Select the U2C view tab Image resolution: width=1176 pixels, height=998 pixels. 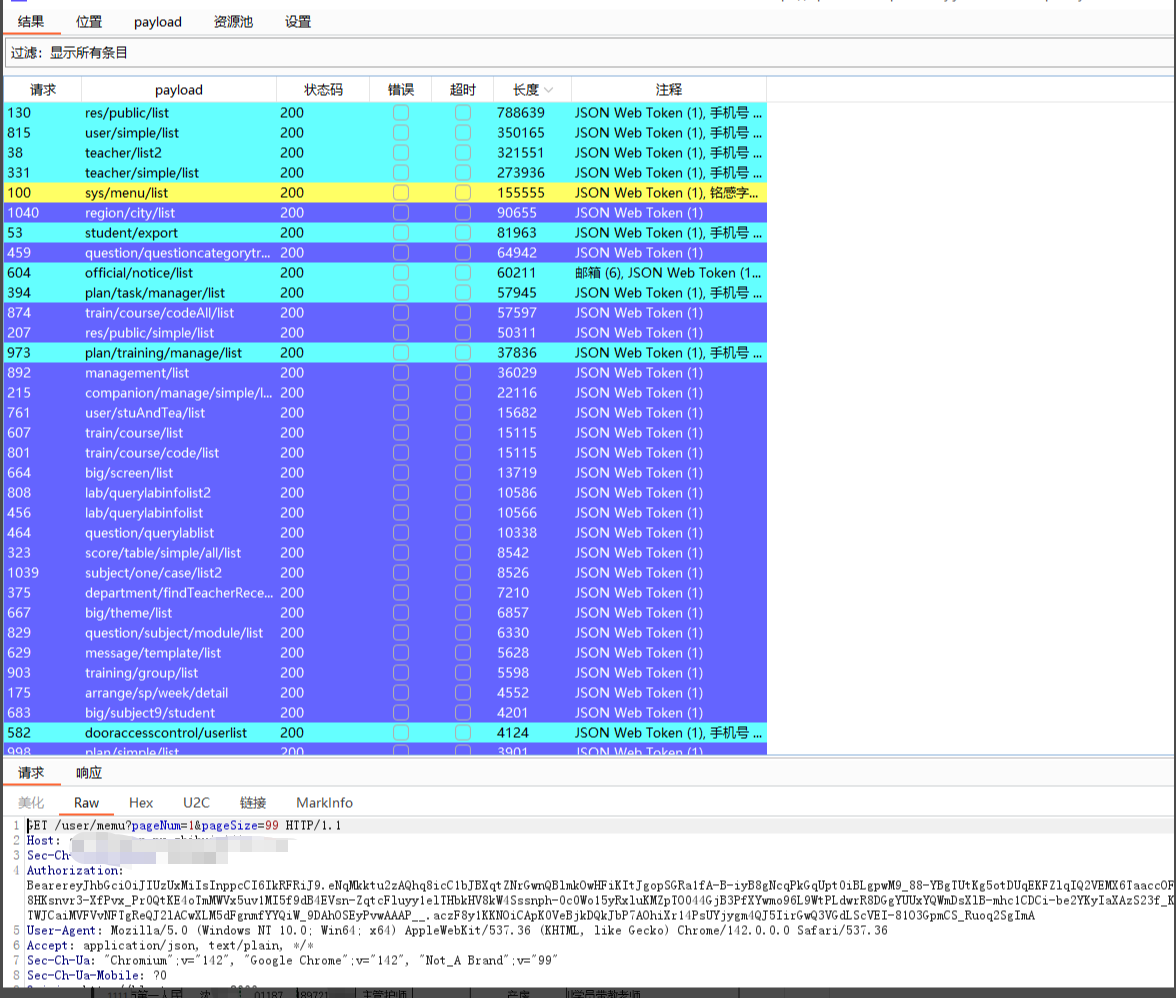[196, 802]
